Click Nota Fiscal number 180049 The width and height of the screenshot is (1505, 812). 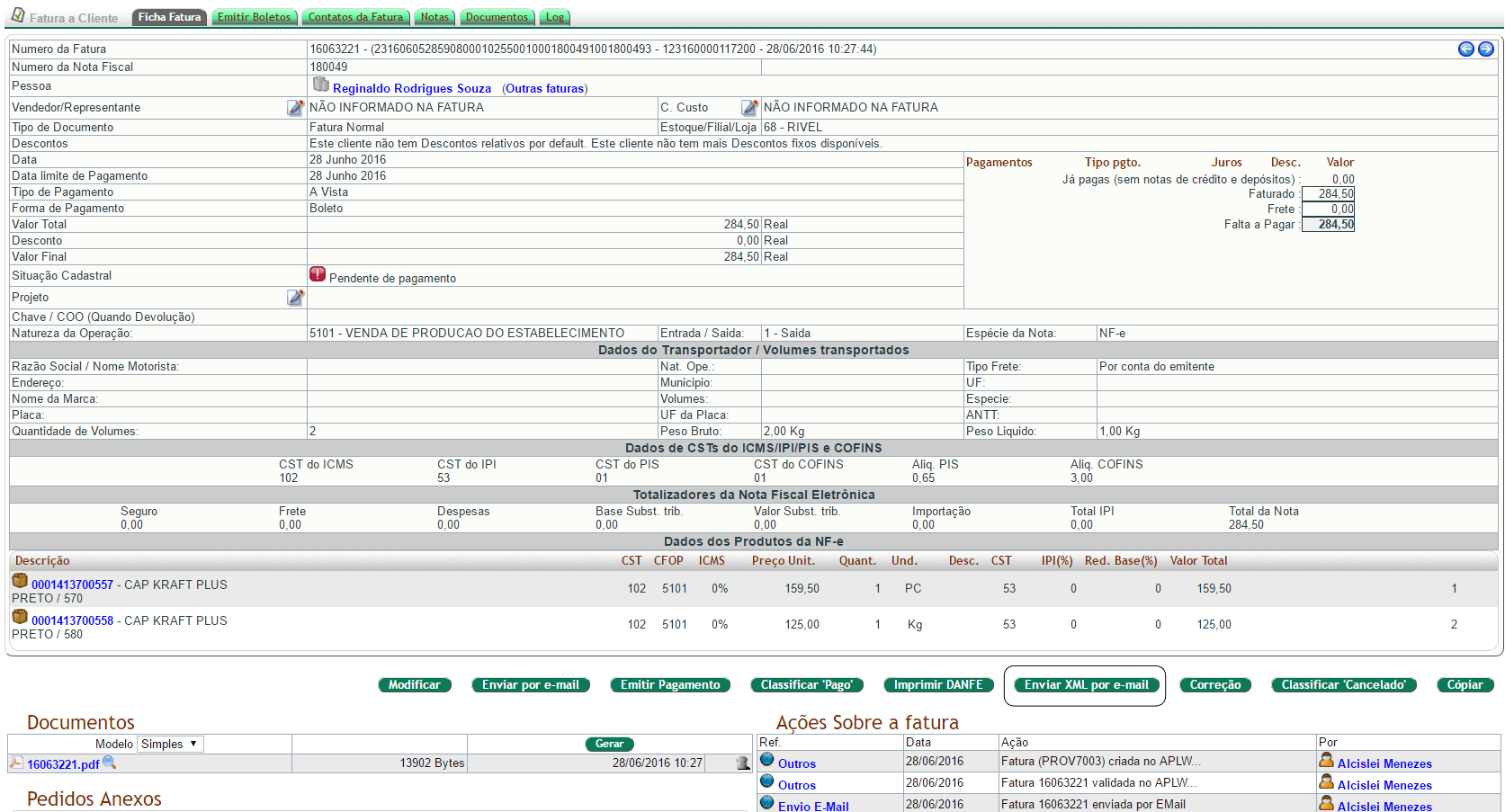point(328,67)
